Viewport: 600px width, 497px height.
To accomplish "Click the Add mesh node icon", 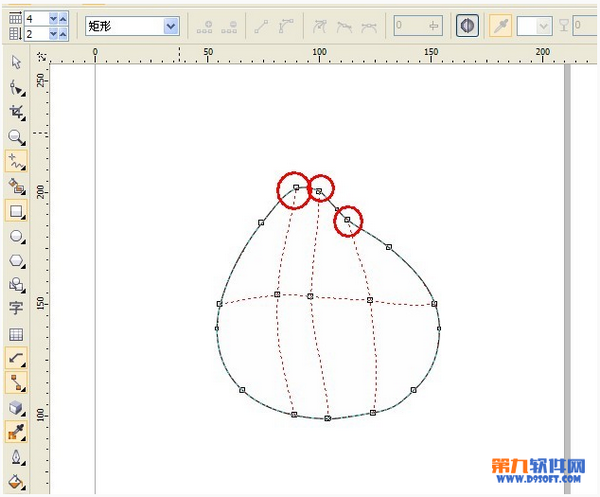I will pyautogui.click(x=204, y=27).
